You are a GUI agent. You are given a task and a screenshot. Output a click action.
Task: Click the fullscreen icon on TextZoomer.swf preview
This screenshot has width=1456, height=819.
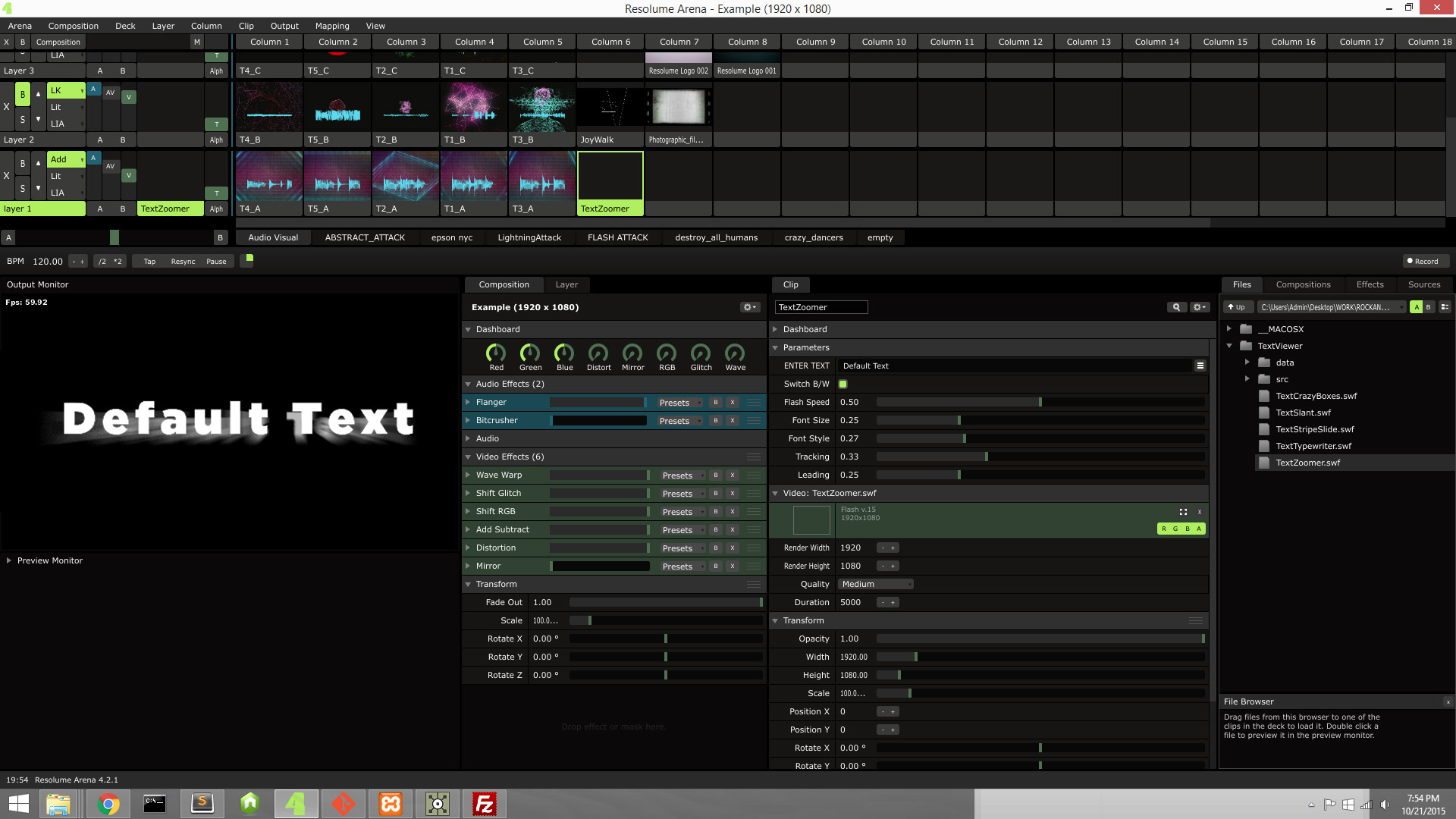[x=1183, y=511]
